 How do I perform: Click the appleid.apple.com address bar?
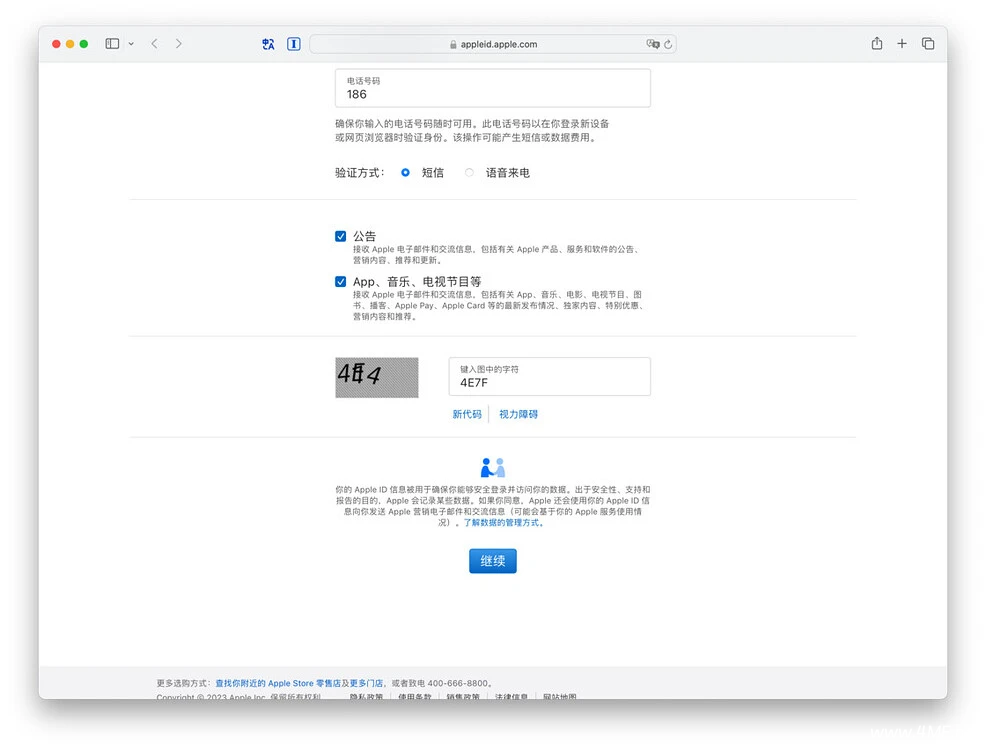coord(493,44)
